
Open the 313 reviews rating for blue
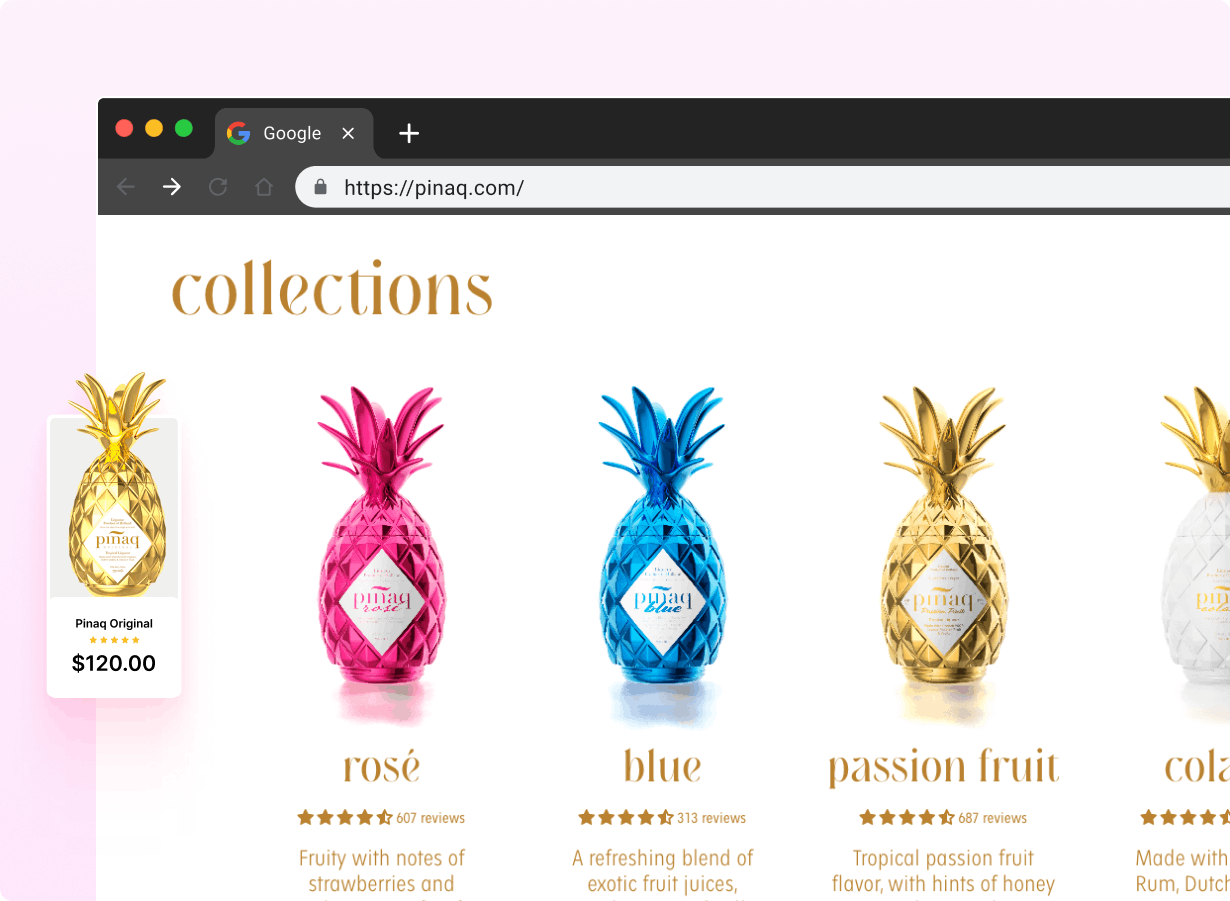662,818
